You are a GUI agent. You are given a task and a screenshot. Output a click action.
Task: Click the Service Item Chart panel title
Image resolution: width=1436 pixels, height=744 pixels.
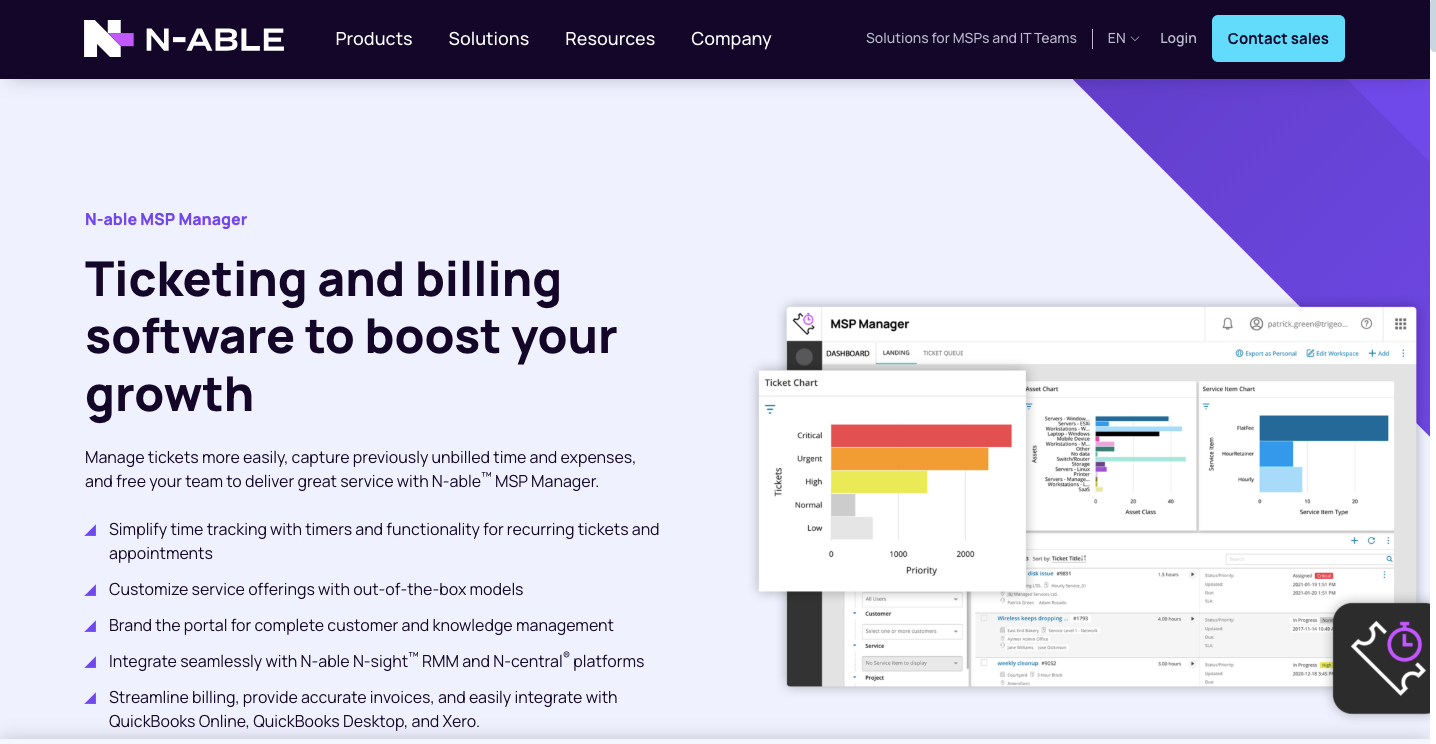(x=1228, y=389)
